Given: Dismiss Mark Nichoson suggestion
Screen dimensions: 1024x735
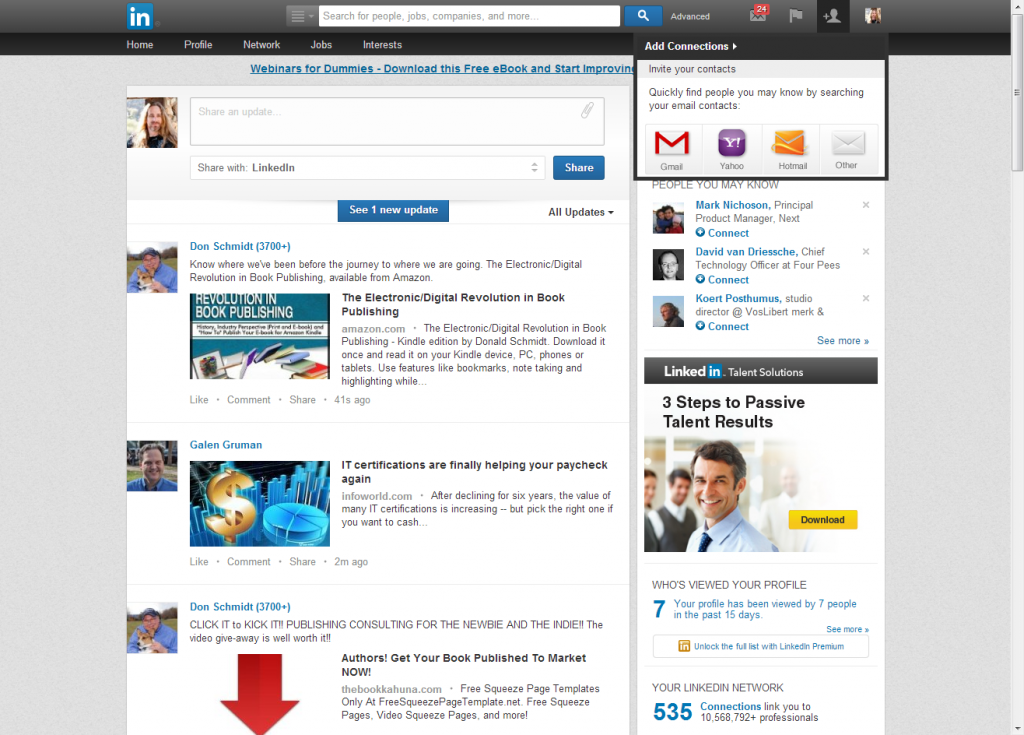Looking at the screenshot, I should [866, 205].
